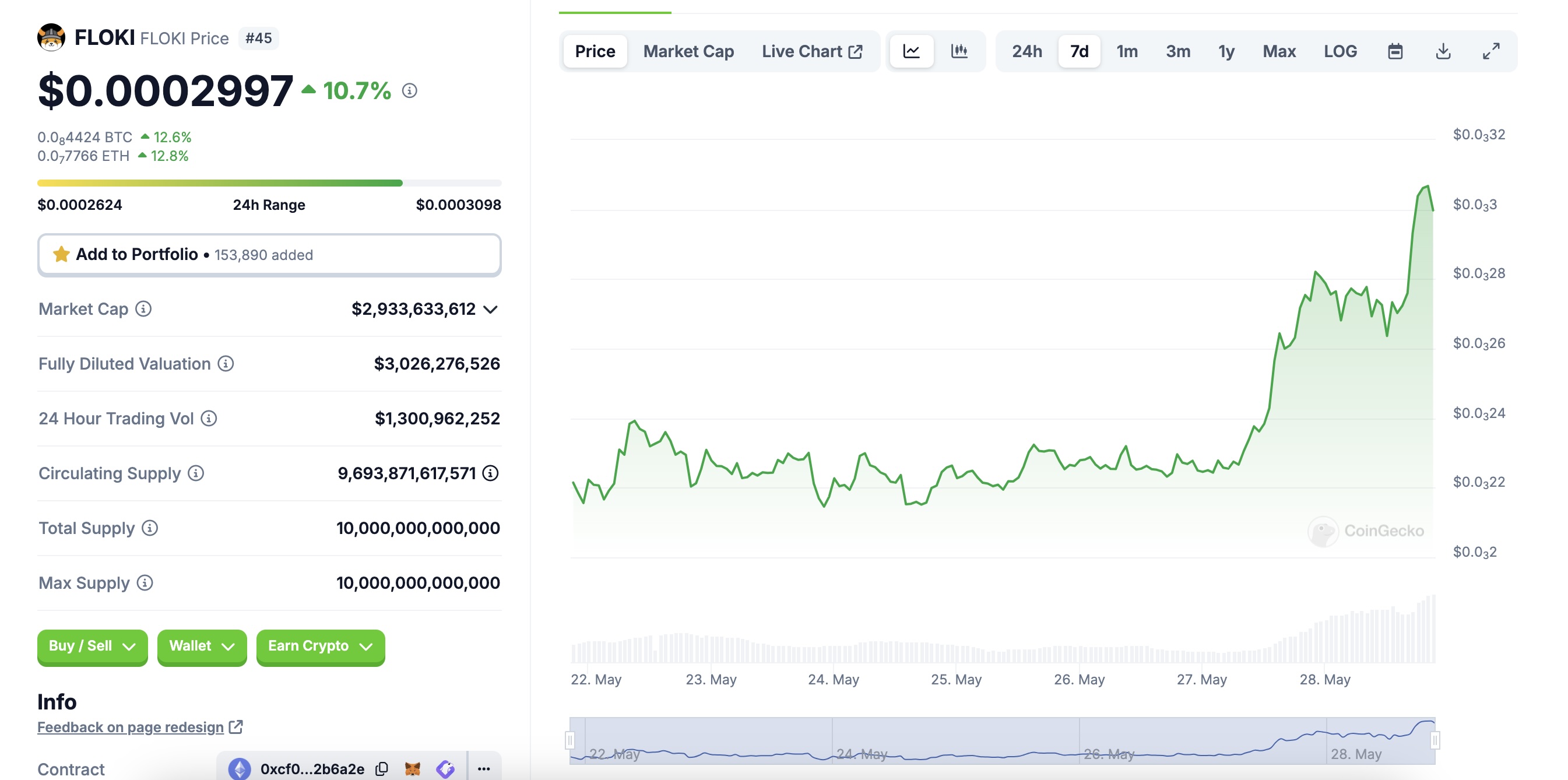Image resolution: width=1568 pixels, height=780 pixels.
Task: Click the 24h high $0.0003098
Action: tap(458, 205)
